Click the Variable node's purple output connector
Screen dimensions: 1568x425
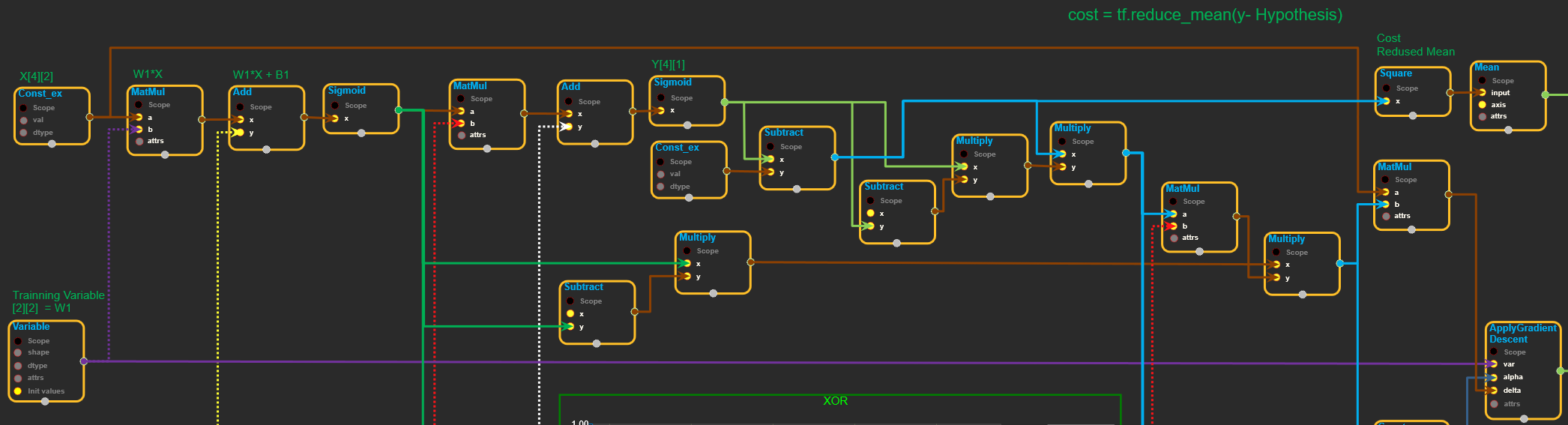tap(83, 361)
